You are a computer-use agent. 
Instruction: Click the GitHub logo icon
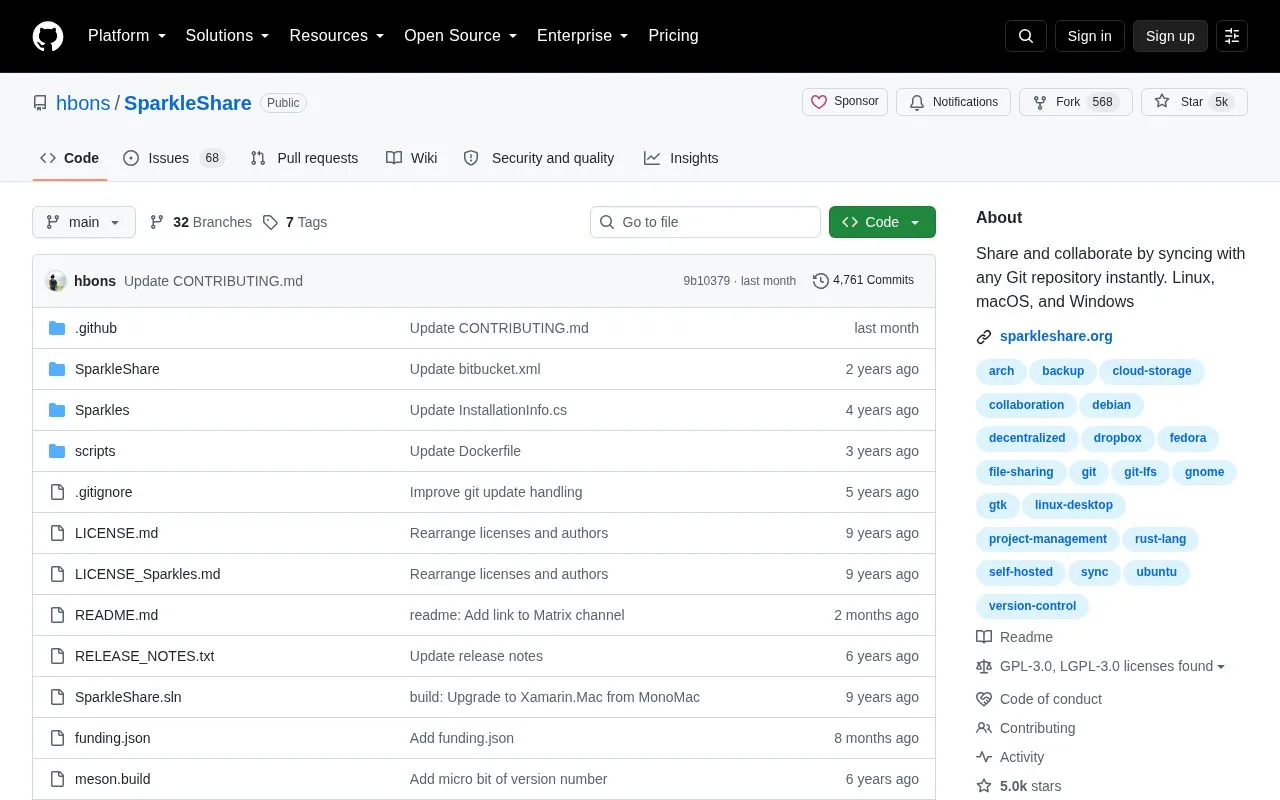pyautogui.click(x=48, y=36)
